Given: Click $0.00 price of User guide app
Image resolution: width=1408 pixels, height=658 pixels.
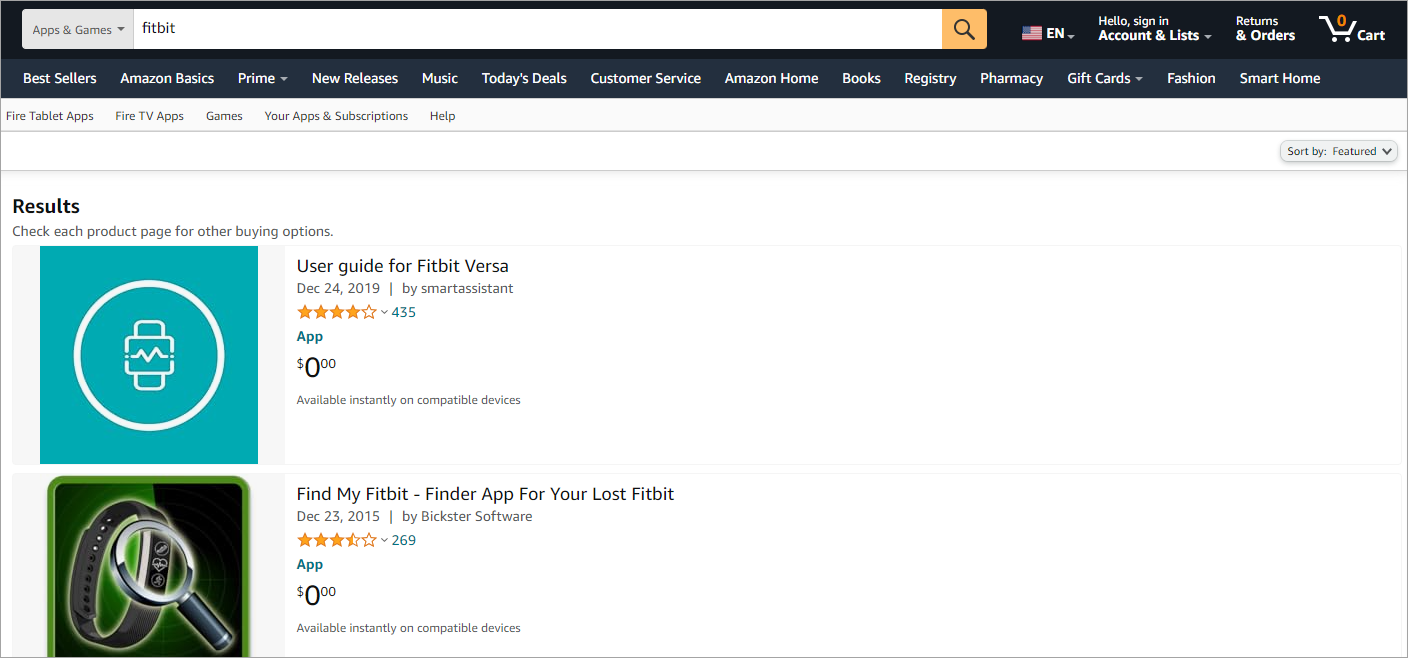Looking at the screenshot, I should coord(316,368).
